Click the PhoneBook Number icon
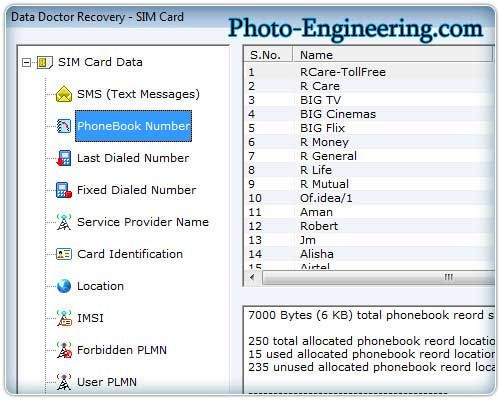 click(x=64, y=126)
